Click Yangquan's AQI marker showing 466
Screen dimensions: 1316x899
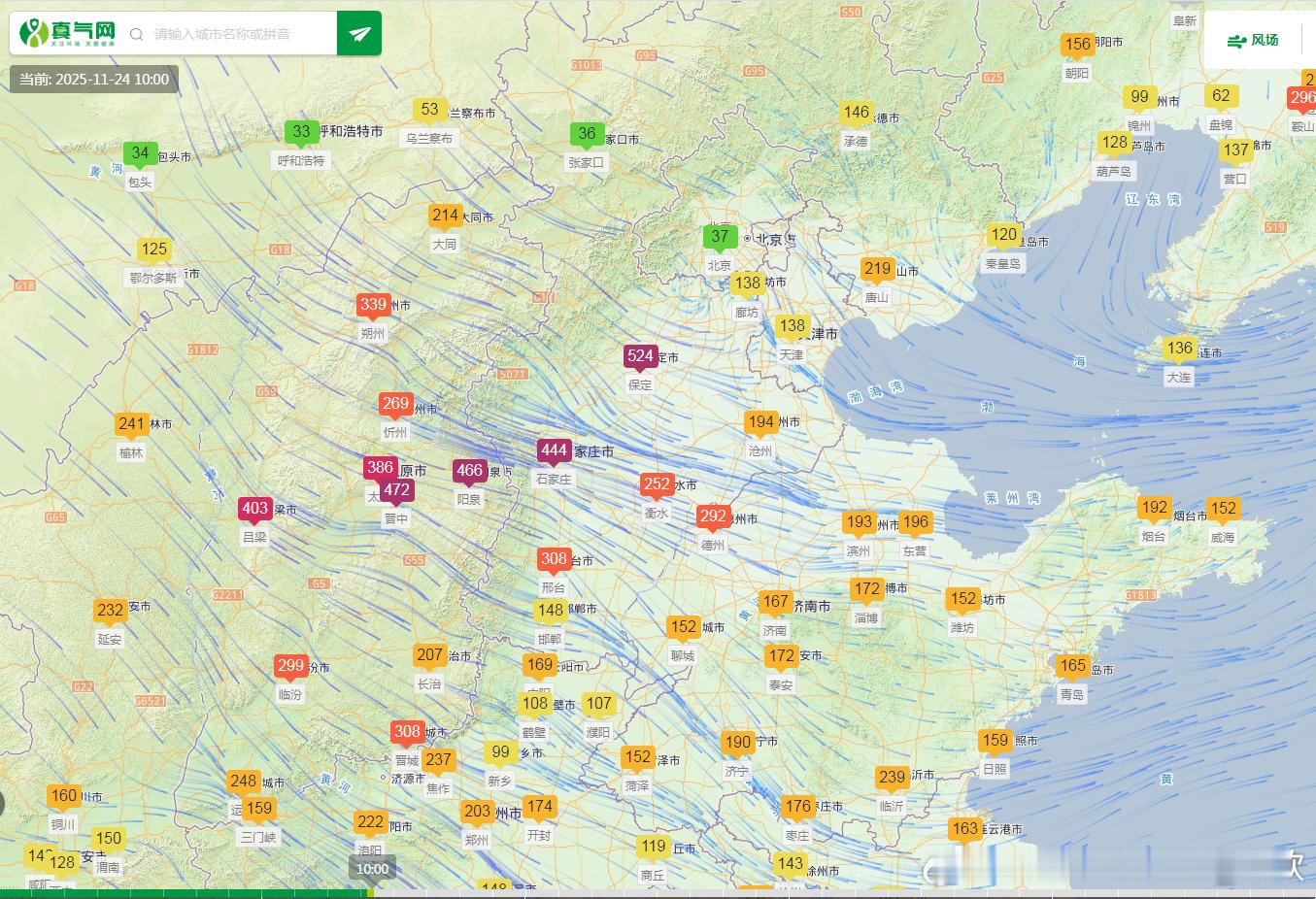pos(469,473)
